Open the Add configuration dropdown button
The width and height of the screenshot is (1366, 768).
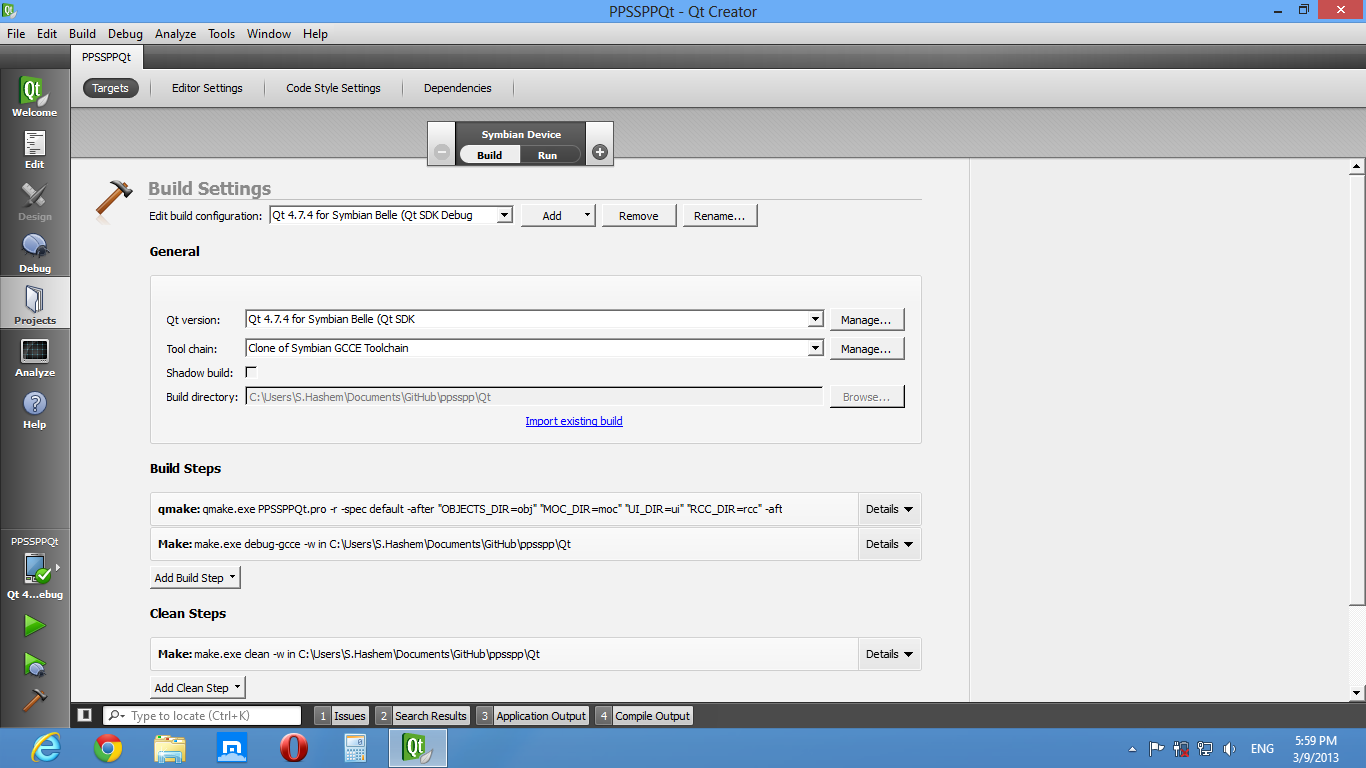[557, 215]
